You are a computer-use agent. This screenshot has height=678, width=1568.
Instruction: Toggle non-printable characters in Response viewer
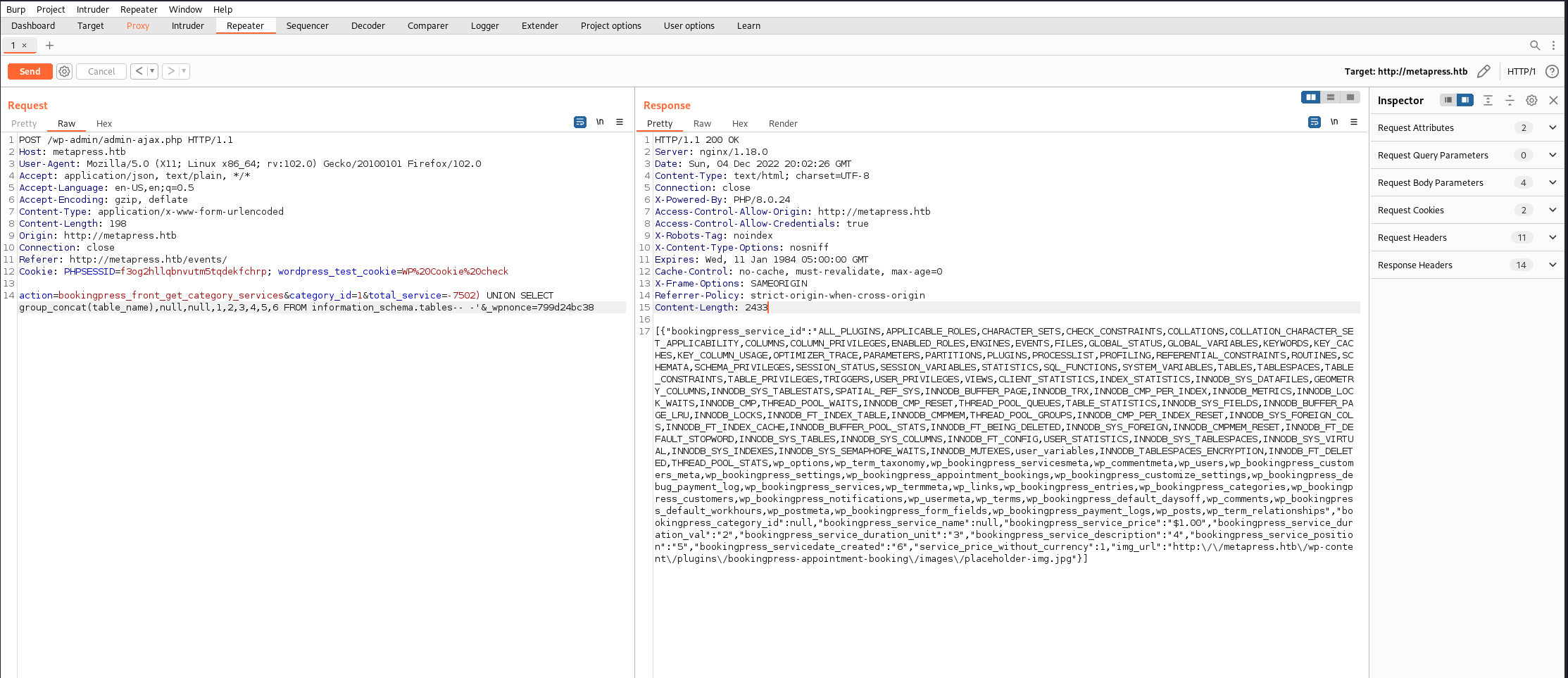point(1334,122)
